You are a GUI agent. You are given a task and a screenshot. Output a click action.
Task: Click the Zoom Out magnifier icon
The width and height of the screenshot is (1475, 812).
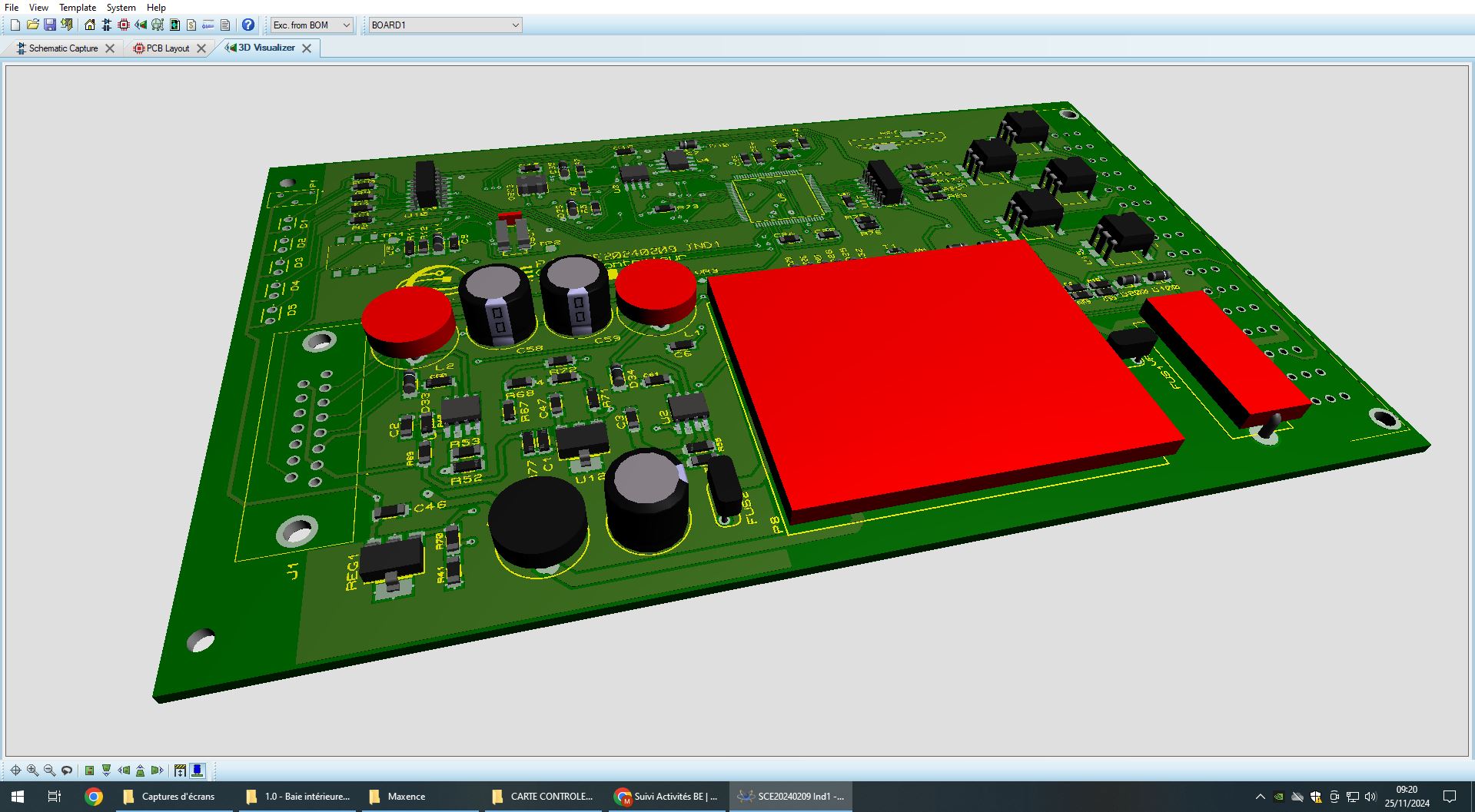(x=49, y=770)
